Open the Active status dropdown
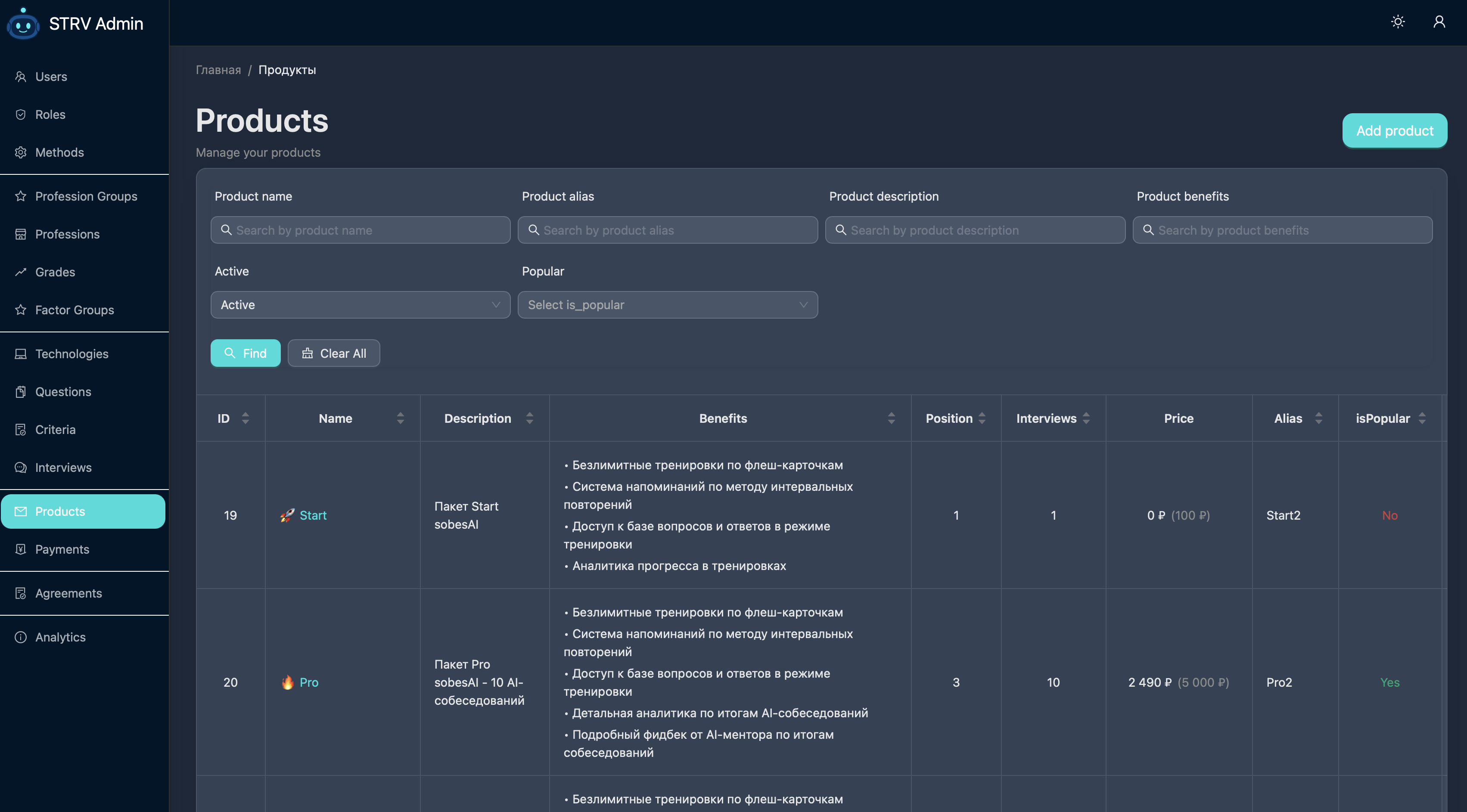The image size is (1467, 812). 360,305
